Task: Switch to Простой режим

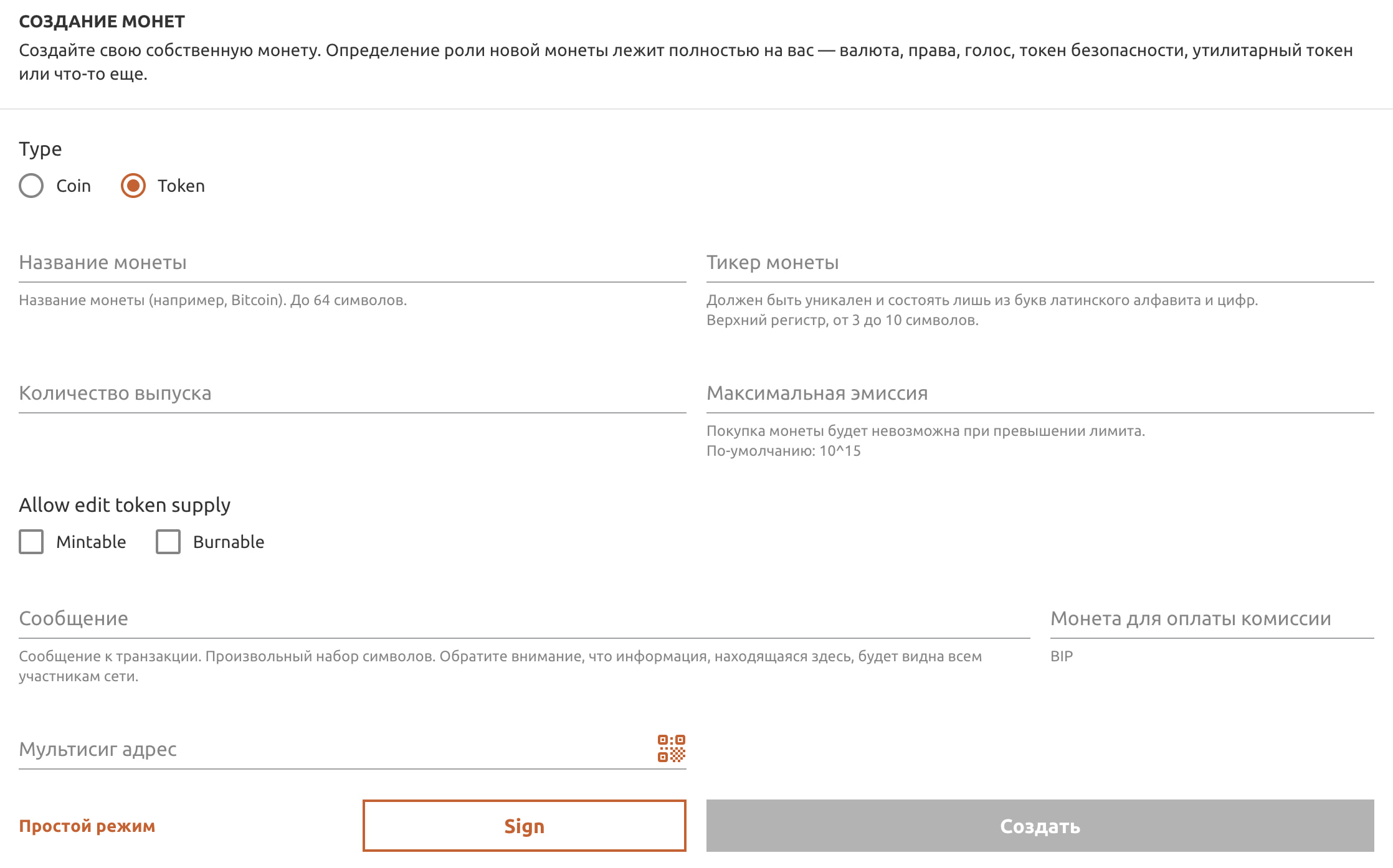Action: (x=87, y=826)
